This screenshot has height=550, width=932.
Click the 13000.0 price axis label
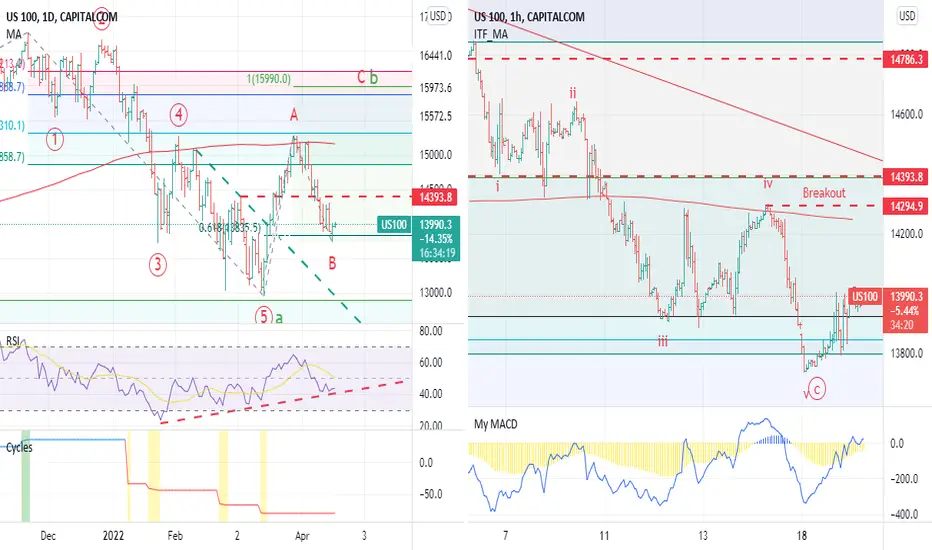(436, 293)
